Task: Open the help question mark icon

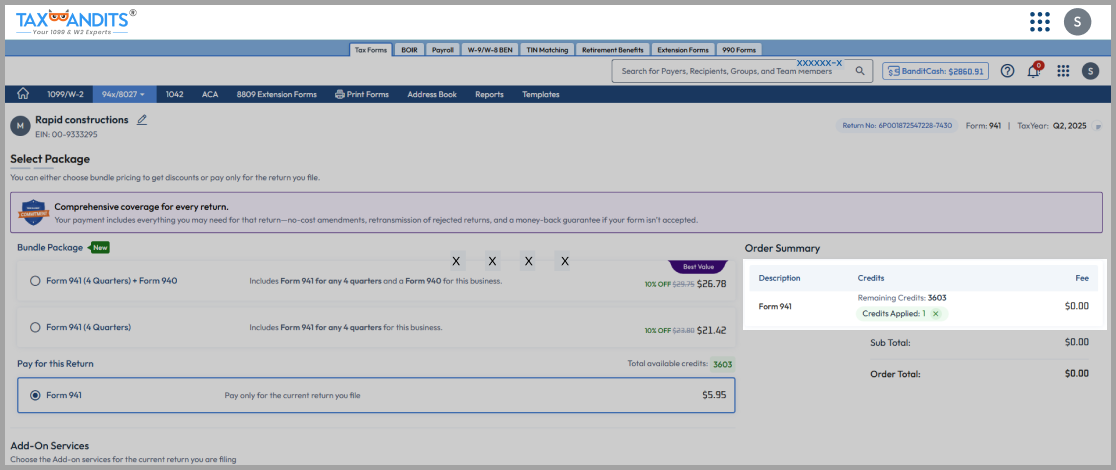Action: [1007, 70]
